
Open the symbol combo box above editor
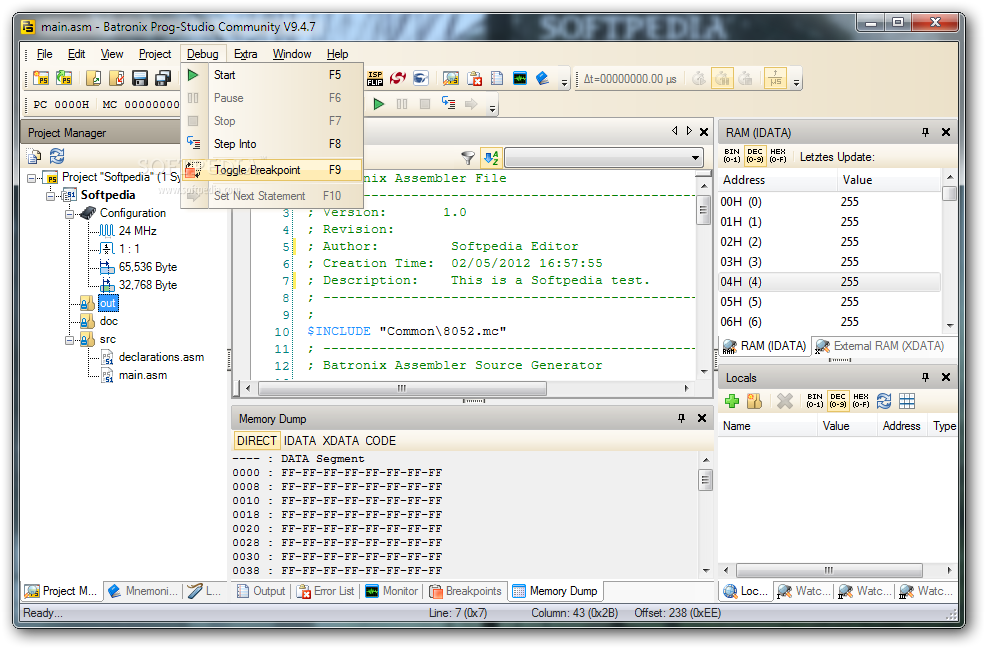point(604,157)
